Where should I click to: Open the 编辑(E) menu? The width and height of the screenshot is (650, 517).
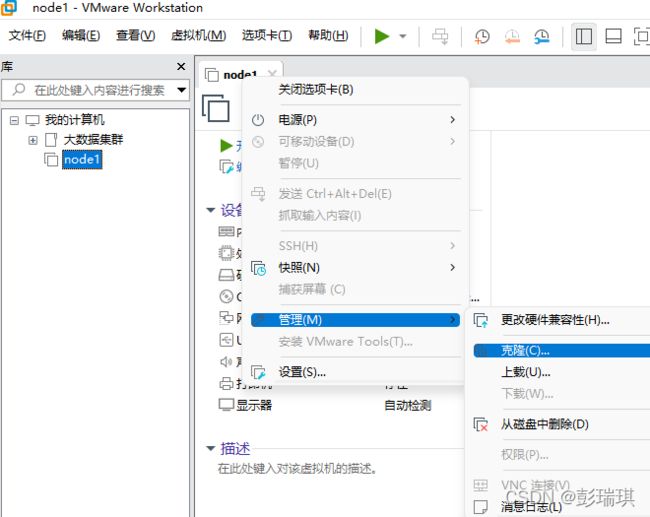coord(81,35)
